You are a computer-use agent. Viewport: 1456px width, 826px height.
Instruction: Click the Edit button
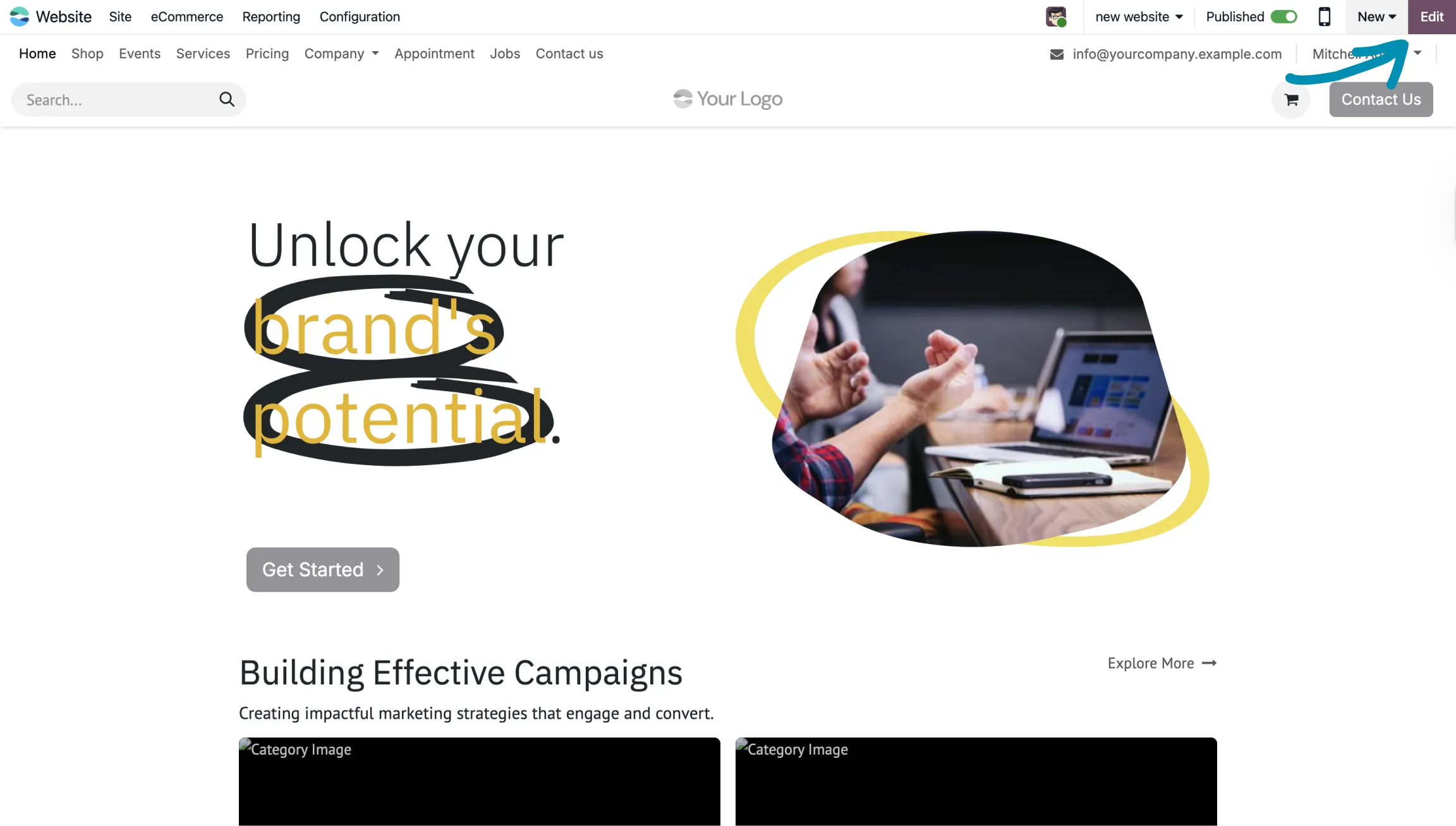pos(1432,17)
